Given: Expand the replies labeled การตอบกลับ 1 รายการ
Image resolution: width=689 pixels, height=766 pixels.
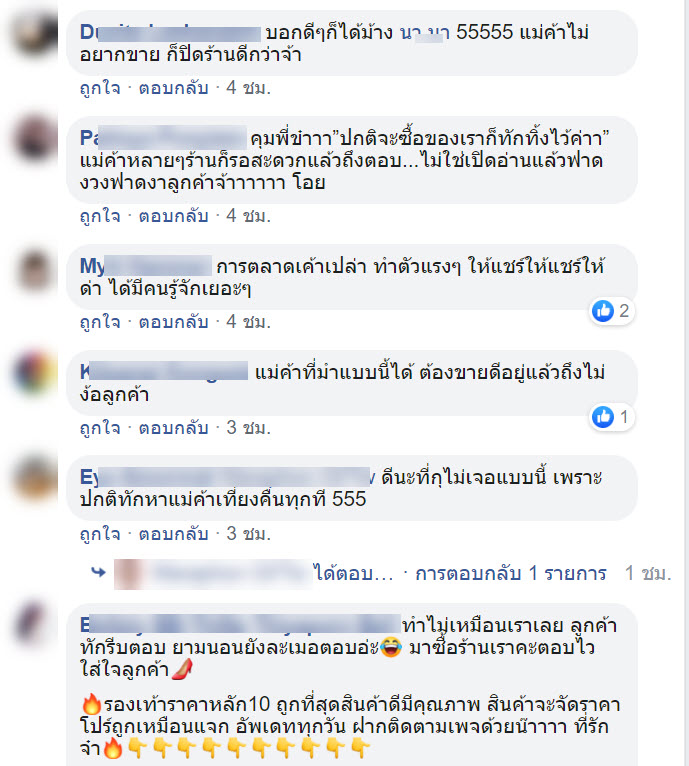Looking at the screenshot, I should (511, 574).
